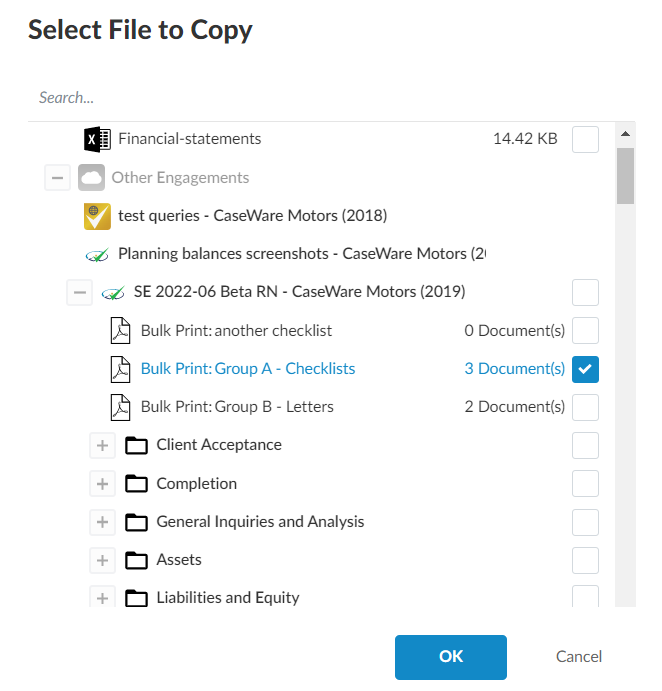The height and width of the screenshot is (691, 662).
Task: Collapse the Other Engagements section
Action: pos(58,178)
